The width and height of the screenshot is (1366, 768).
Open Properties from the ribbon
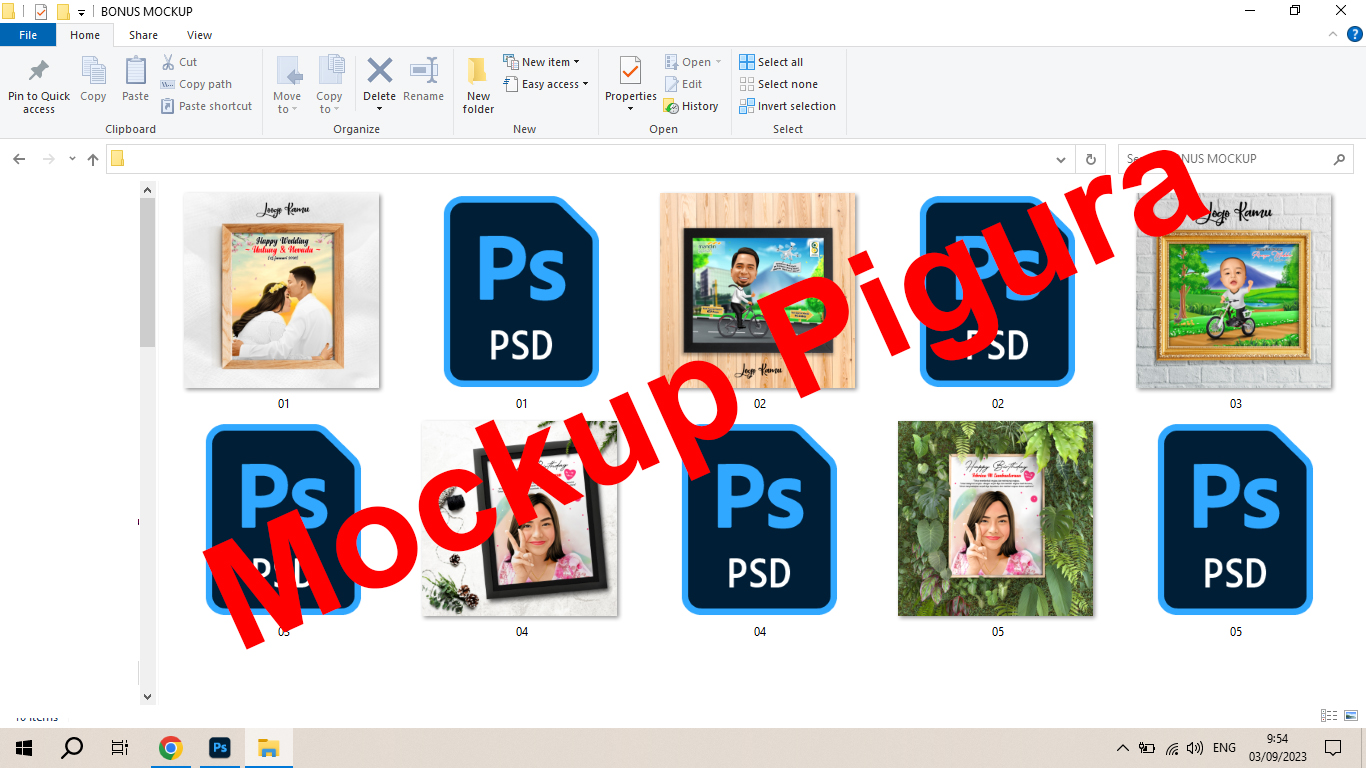[630, 72]
